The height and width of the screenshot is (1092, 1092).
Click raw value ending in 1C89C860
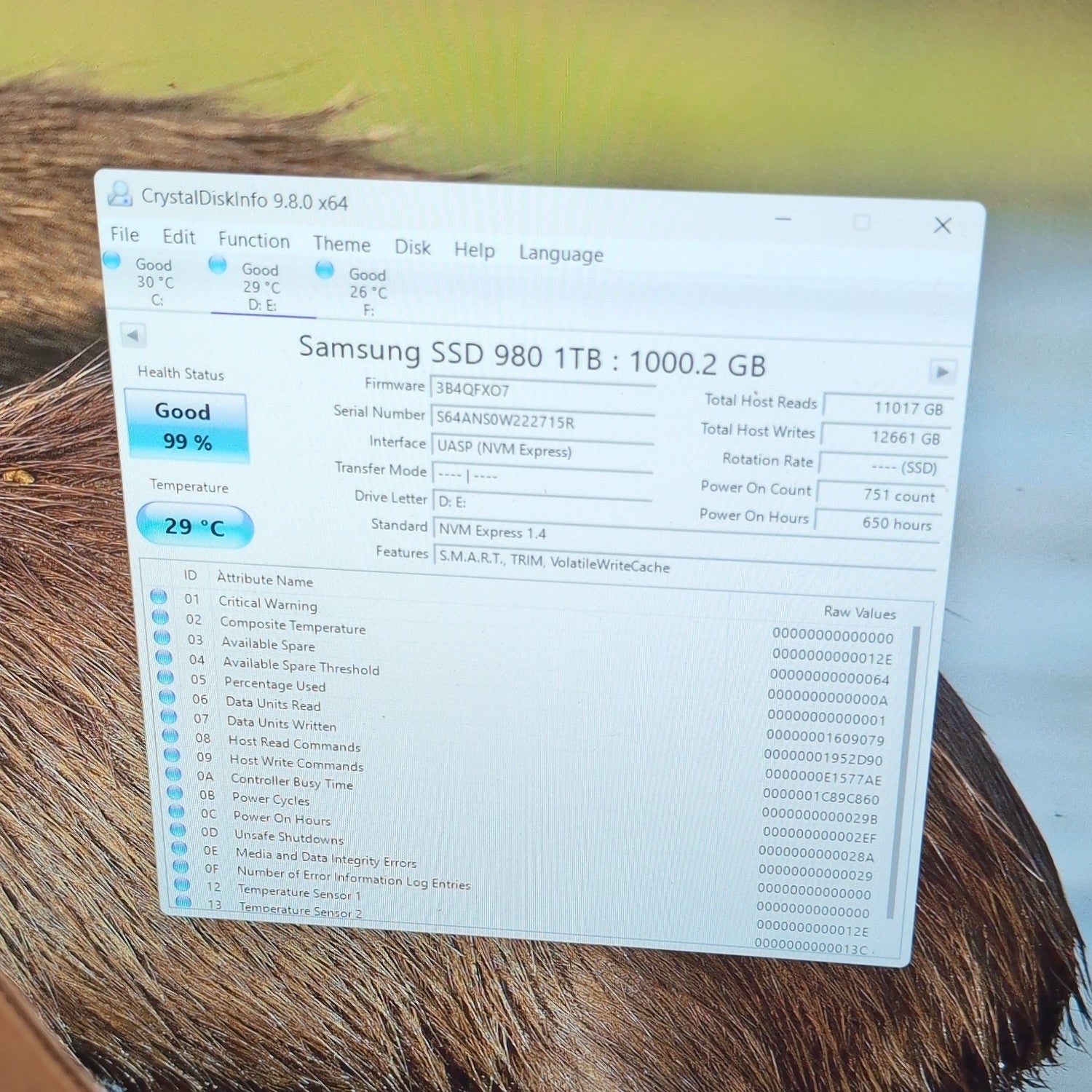point(821,797)
